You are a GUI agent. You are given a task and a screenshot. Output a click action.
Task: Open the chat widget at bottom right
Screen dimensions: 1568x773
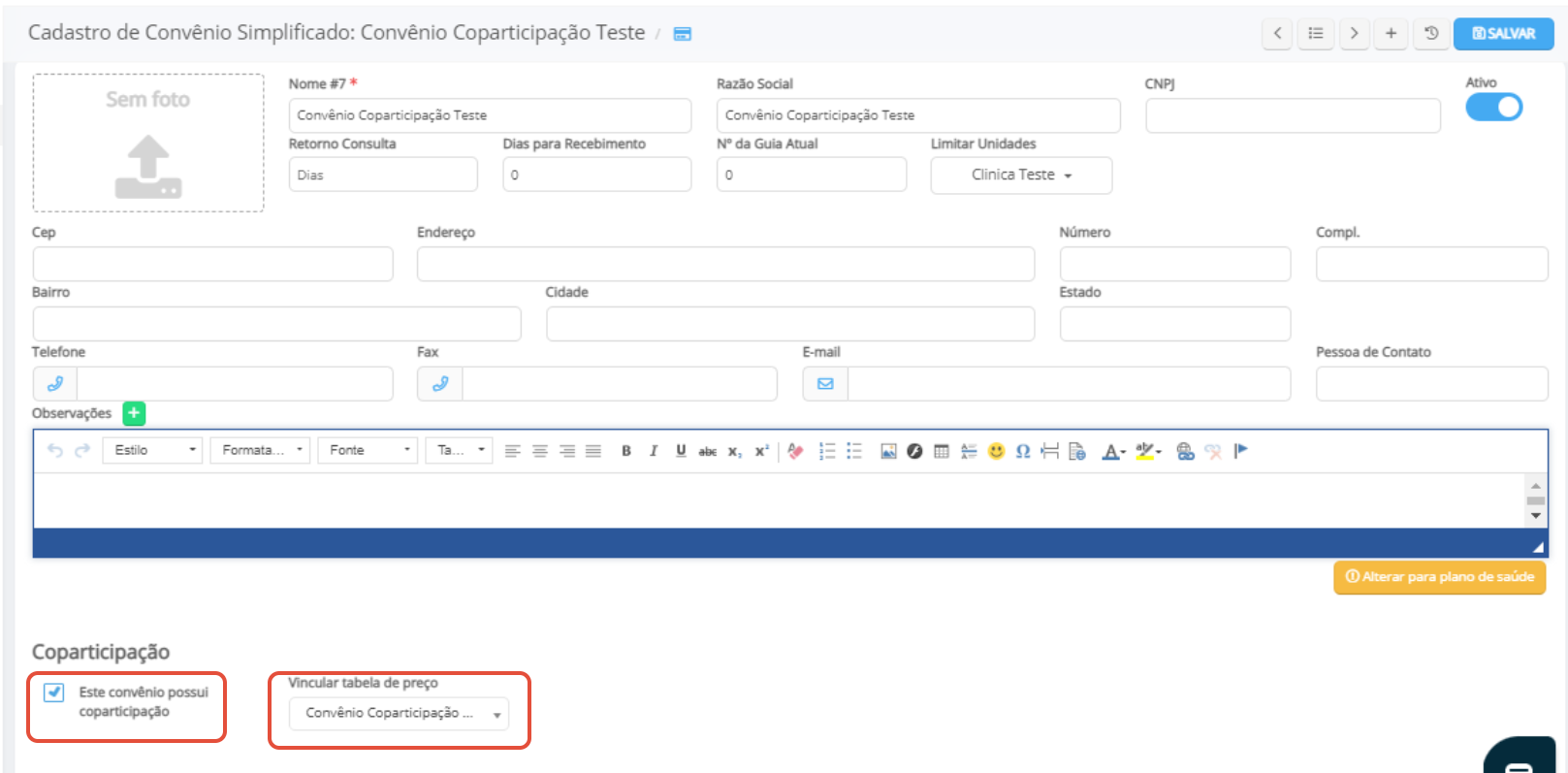coord(1520,757)
